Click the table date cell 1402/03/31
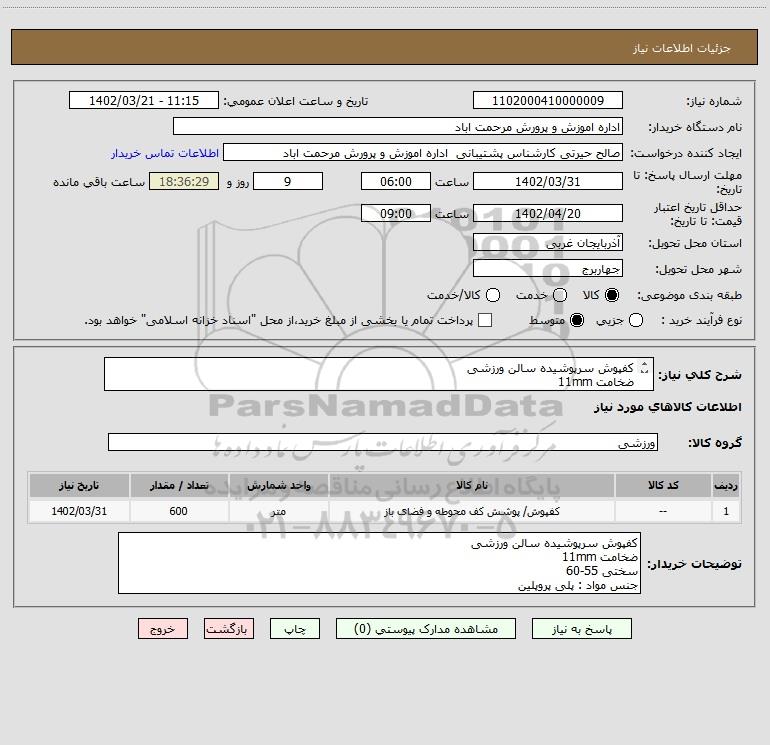This screenshot has height=745, width=770. click(79, 511)
